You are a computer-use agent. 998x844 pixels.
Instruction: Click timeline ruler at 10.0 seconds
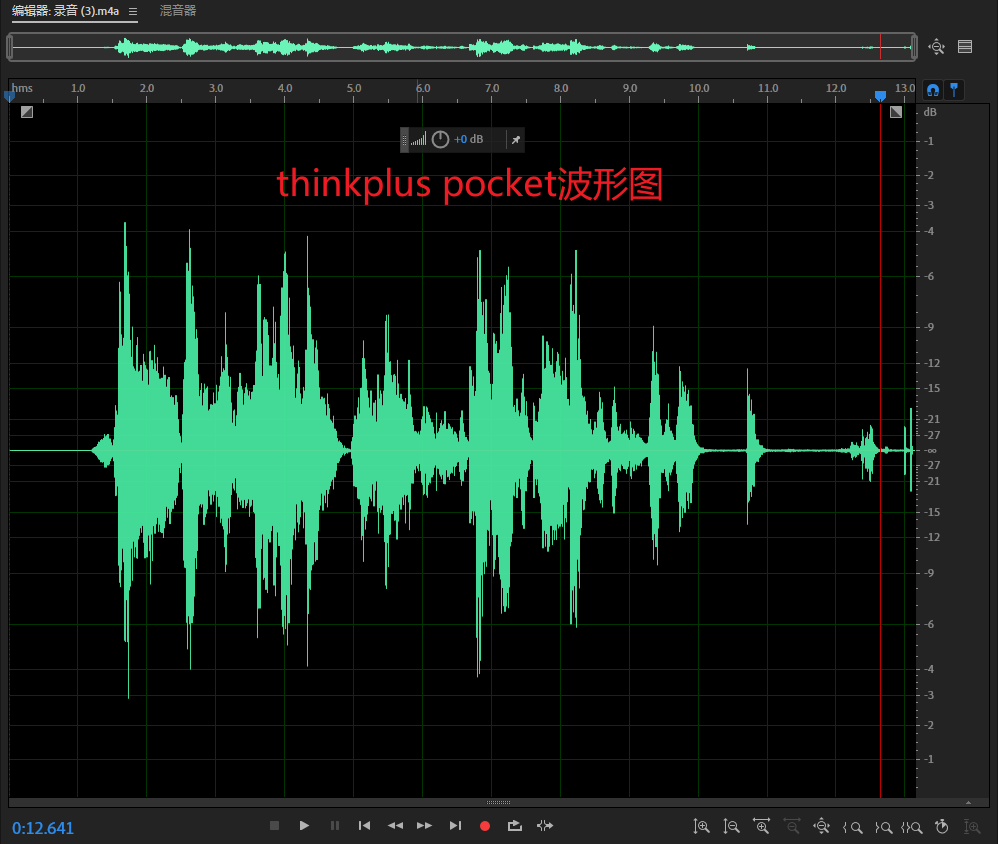tap(699, 88)
